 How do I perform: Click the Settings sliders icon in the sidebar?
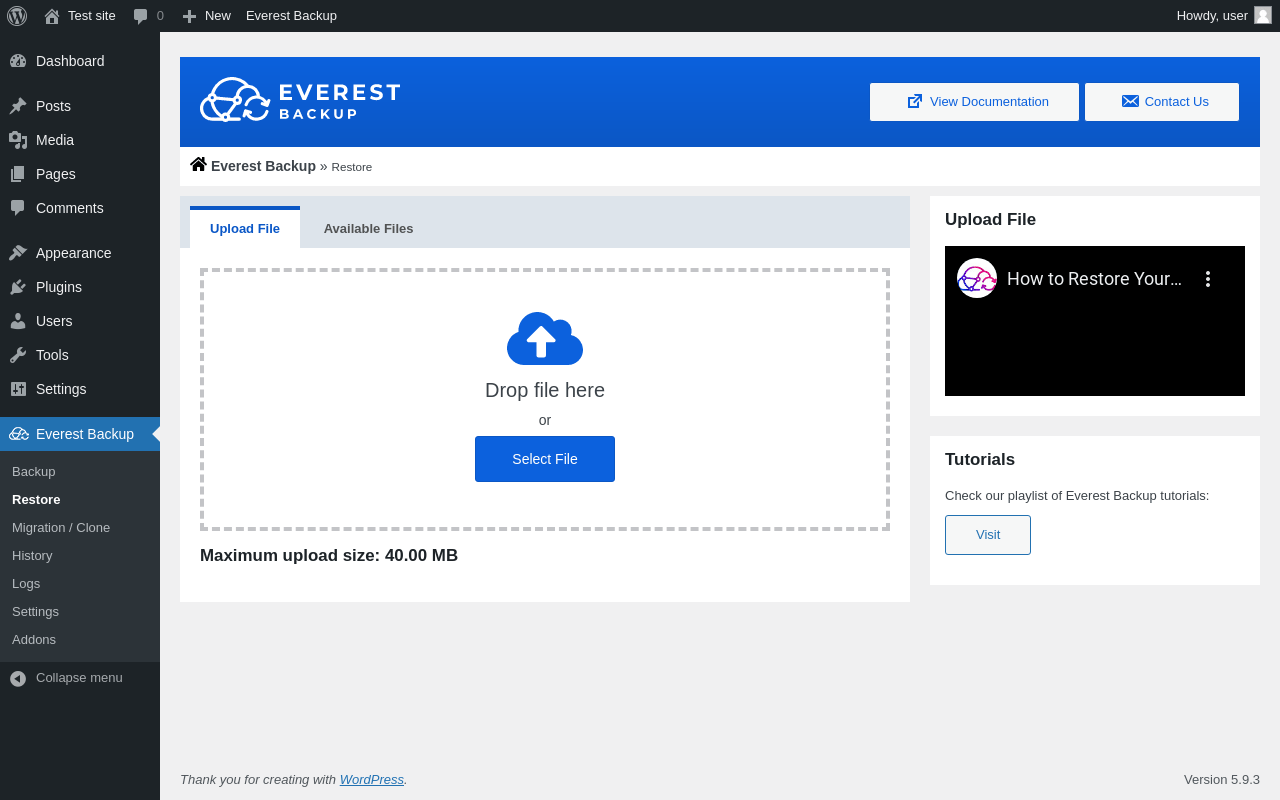[x=18, y=389]
